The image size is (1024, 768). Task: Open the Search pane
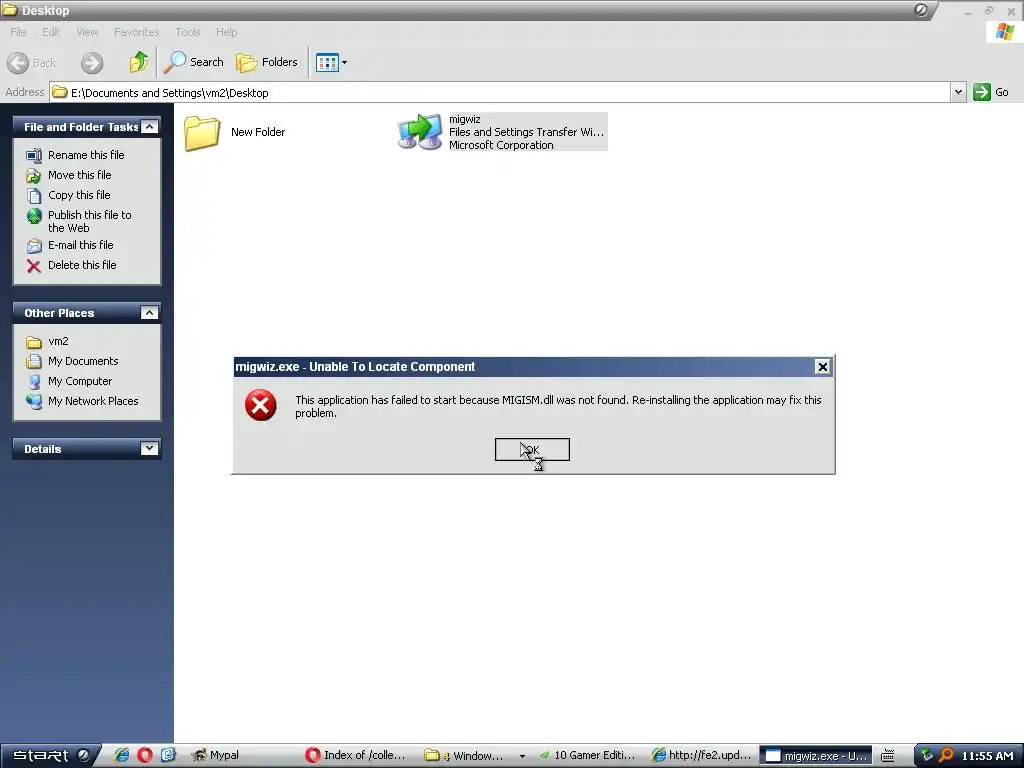point(193,62)
